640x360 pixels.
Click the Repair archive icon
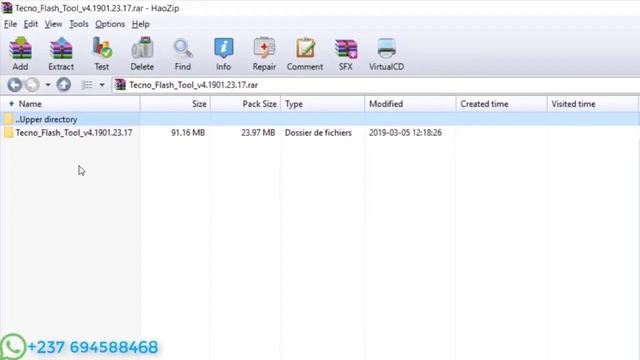pos(264,53)
